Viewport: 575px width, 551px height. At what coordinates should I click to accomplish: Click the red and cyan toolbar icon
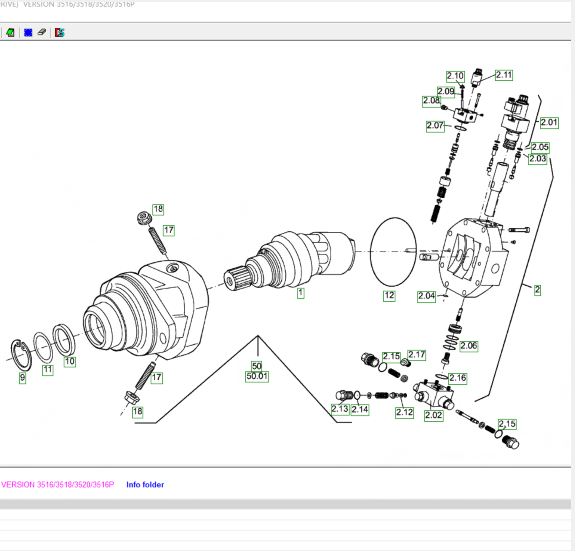click(x=59, y=33)
